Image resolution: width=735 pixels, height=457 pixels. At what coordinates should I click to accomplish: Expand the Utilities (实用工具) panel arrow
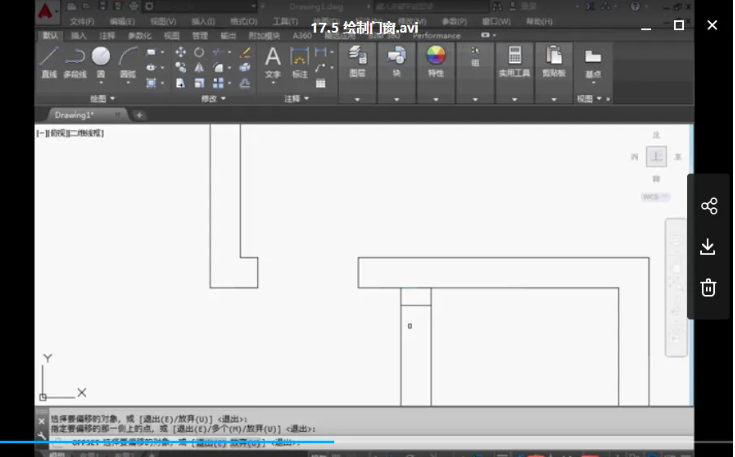(514, 99)
